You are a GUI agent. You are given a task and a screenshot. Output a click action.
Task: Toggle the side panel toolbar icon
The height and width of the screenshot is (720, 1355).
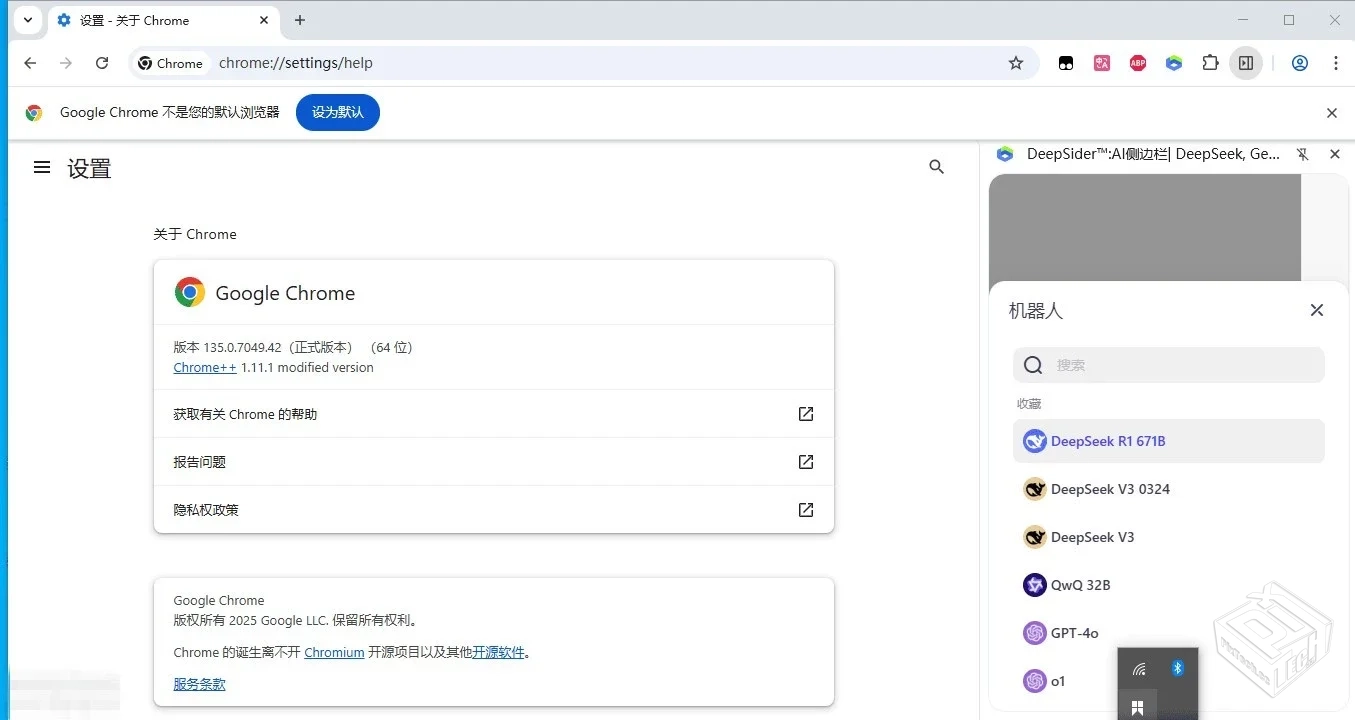(x=1246, y=62)
